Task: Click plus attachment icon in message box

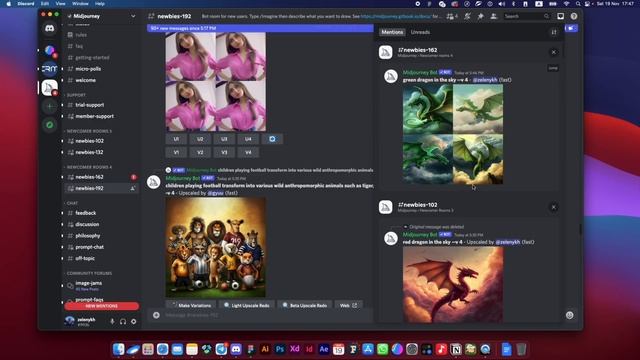Action: pos(156,315)
